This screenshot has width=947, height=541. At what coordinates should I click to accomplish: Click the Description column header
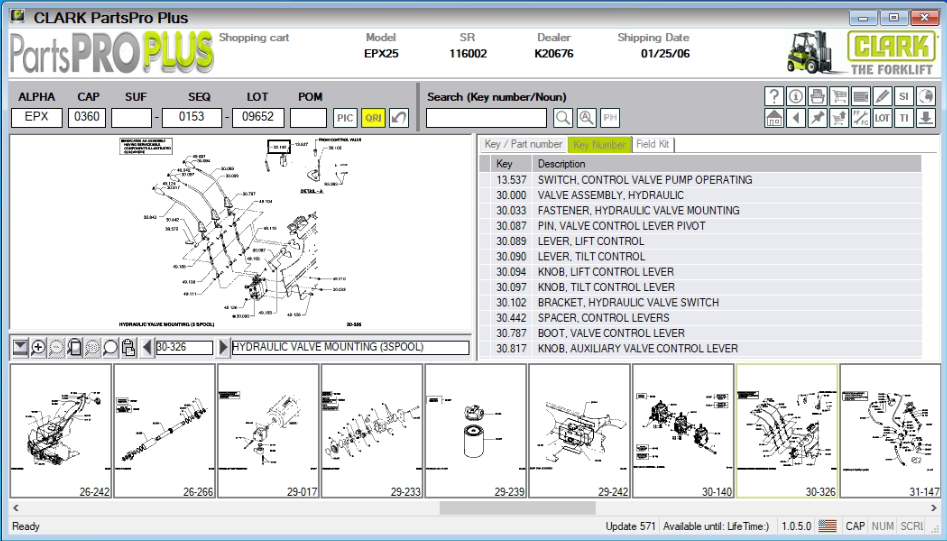(x=727, y=164)
